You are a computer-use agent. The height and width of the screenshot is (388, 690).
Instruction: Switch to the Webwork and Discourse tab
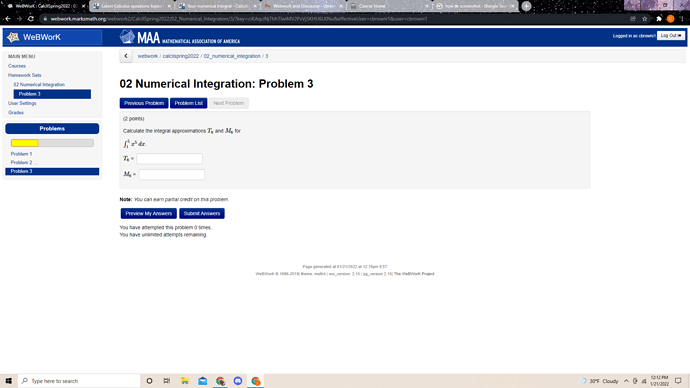(x=303, y=6)
